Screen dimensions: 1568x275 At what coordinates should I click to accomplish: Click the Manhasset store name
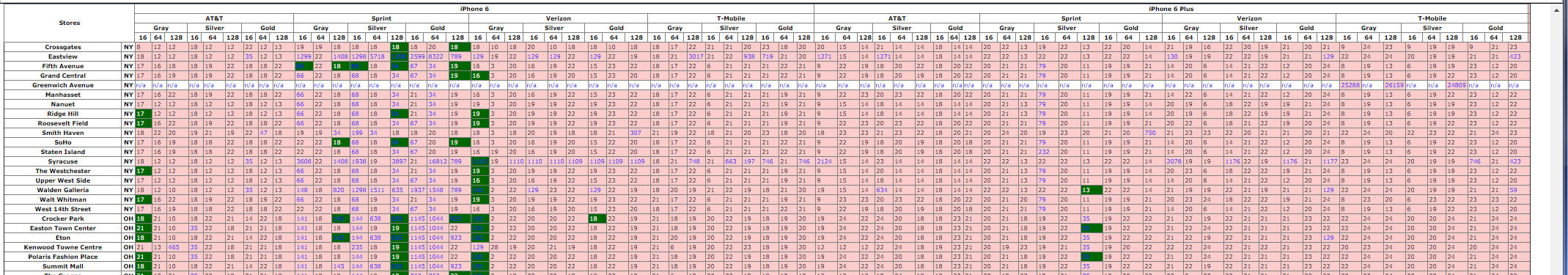coord(63,95)
